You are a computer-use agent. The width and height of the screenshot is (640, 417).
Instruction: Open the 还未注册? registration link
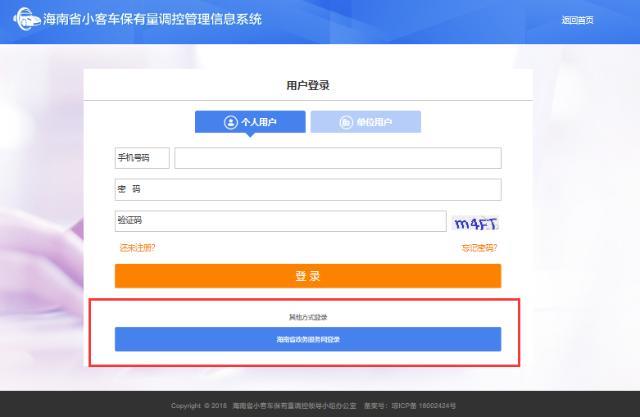point(137,247)
